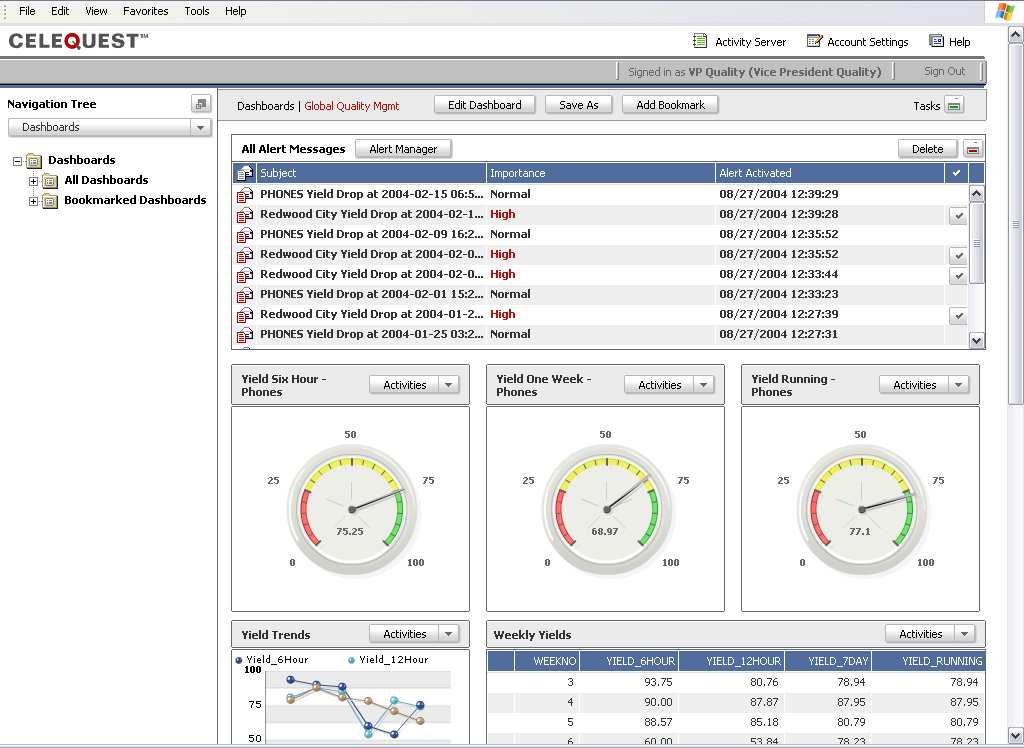Sign Out of the session
The image size is (1024, 748).
tap(944, 71)
